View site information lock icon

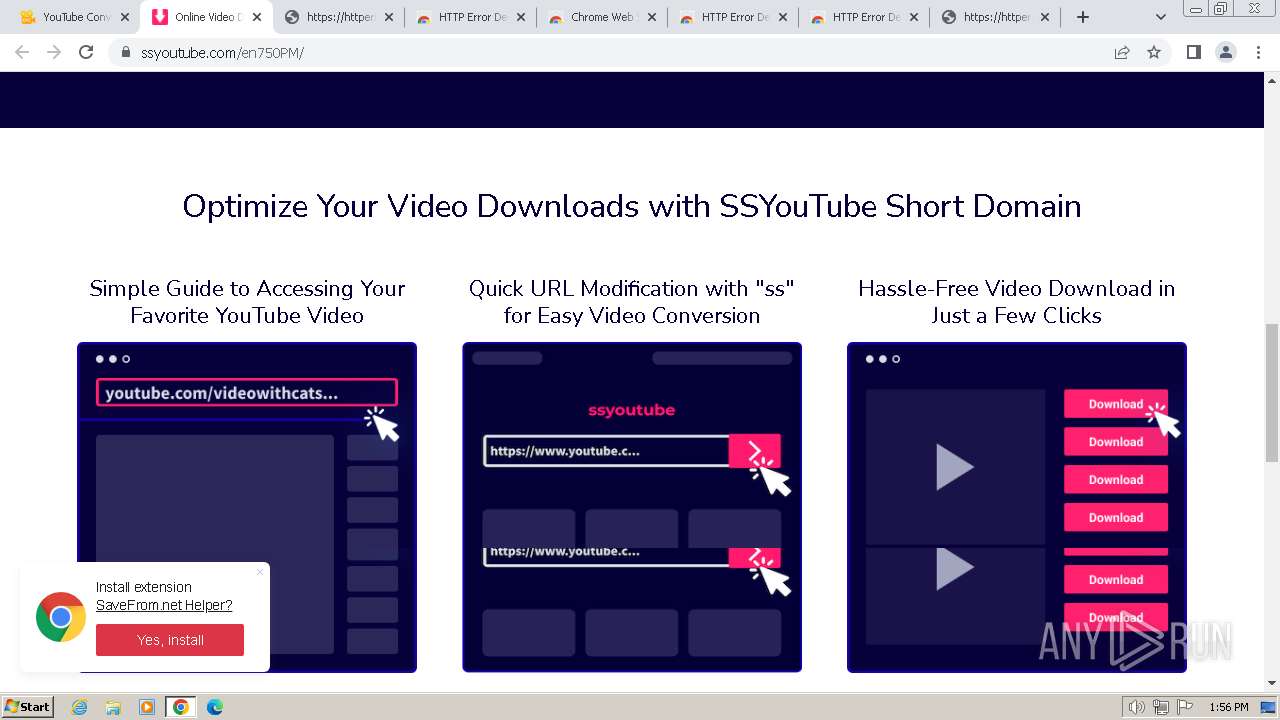point(125,52)
